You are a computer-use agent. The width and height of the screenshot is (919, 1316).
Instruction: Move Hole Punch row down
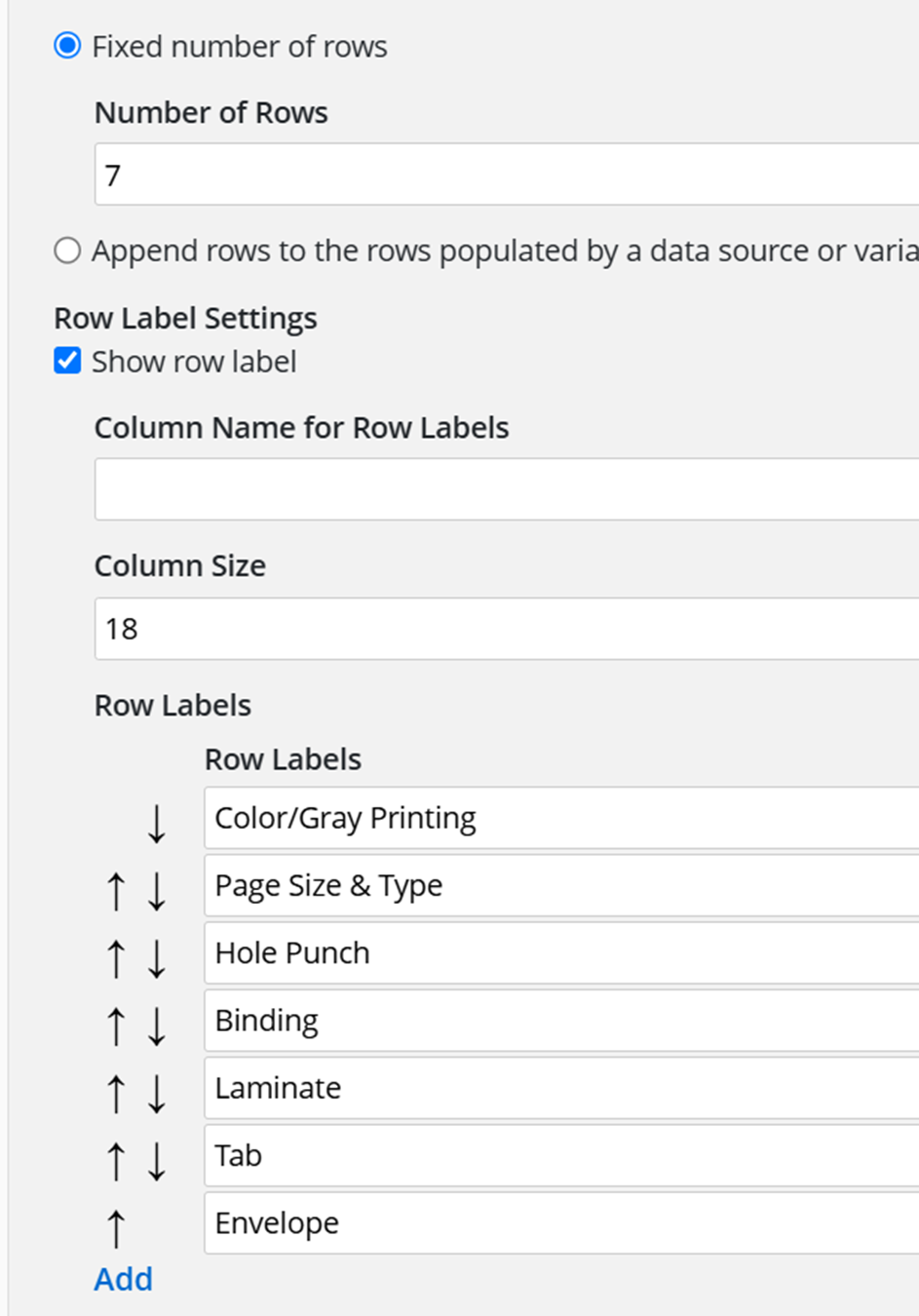pos(156,958)
